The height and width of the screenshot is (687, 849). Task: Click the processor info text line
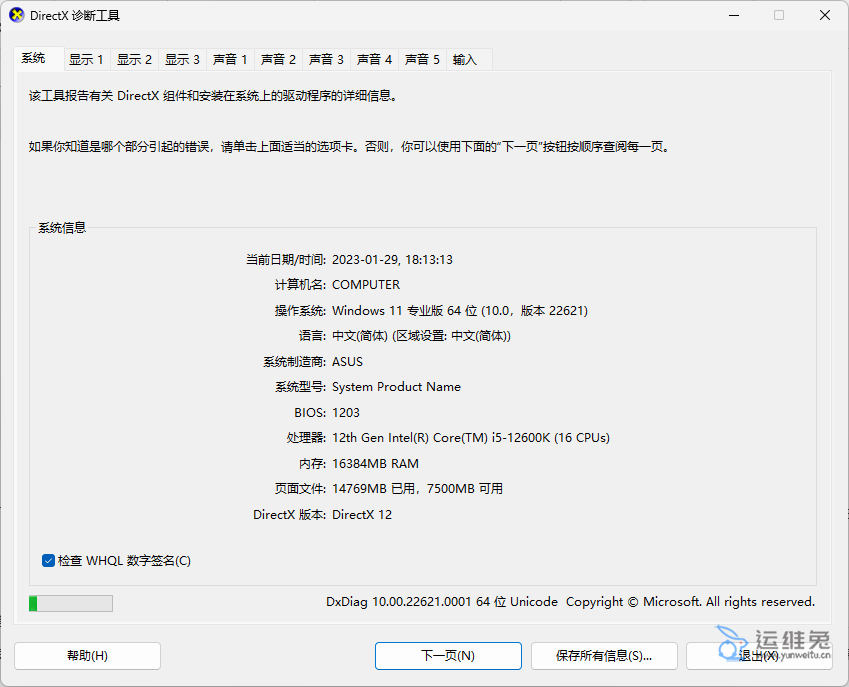(470, 438)
